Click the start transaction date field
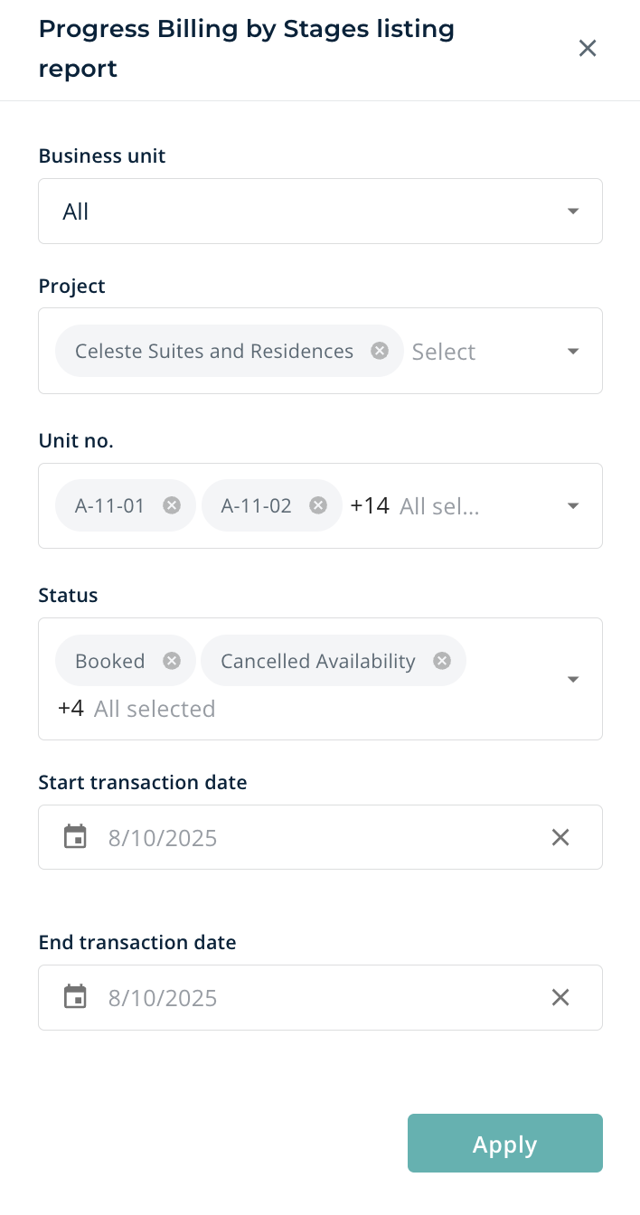The image size is (640, 1215). coord(300,837)
